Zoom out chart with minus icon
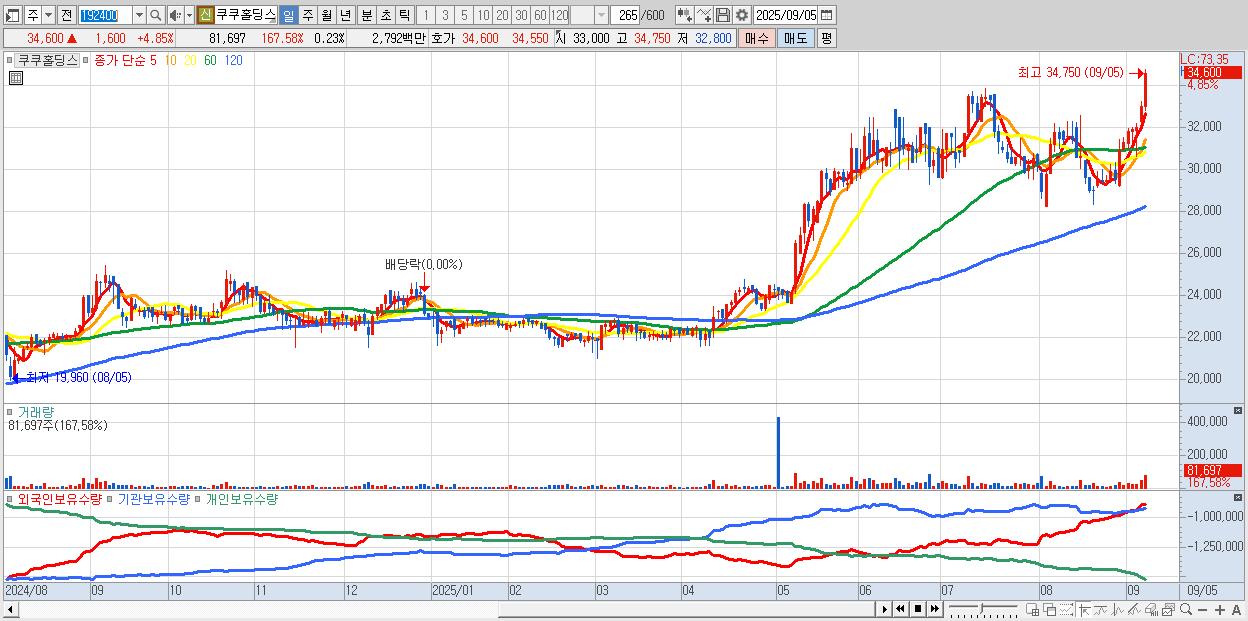This screenshot has height=621, width=1248. click(1203, 610)
